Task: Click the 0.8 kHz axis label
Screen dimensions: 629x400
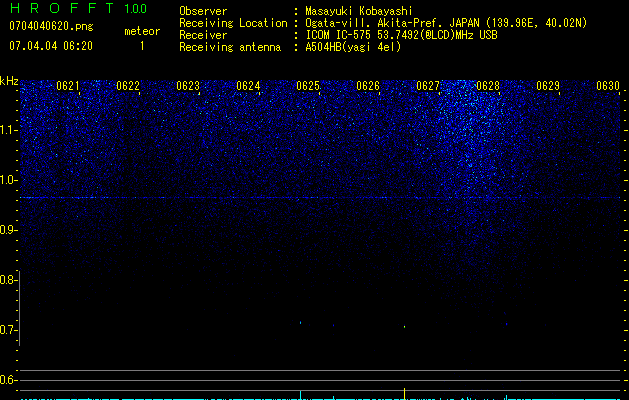Action: 9,280
